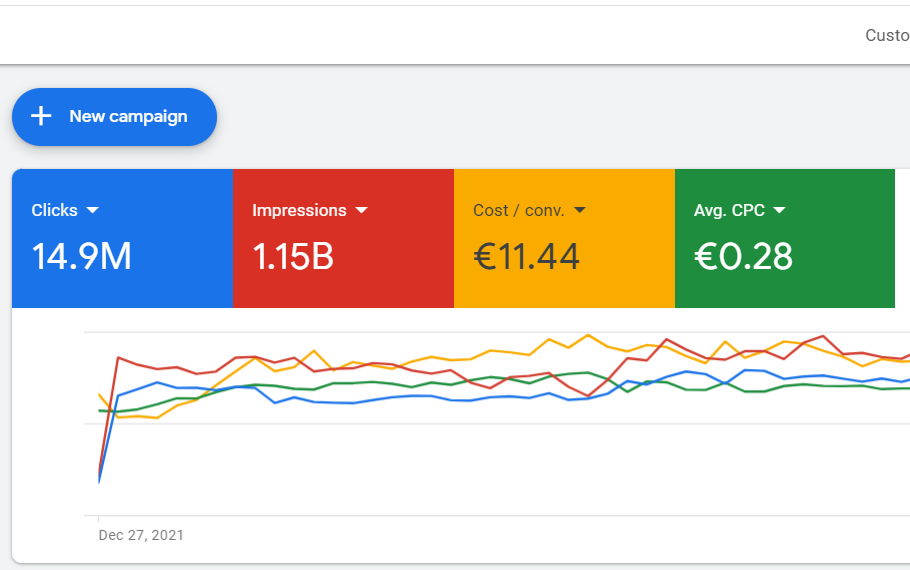Click the 1.15B impressions value
Image resolution: width=910 pixels, height=570 pixels.
(x=293, y=257)
